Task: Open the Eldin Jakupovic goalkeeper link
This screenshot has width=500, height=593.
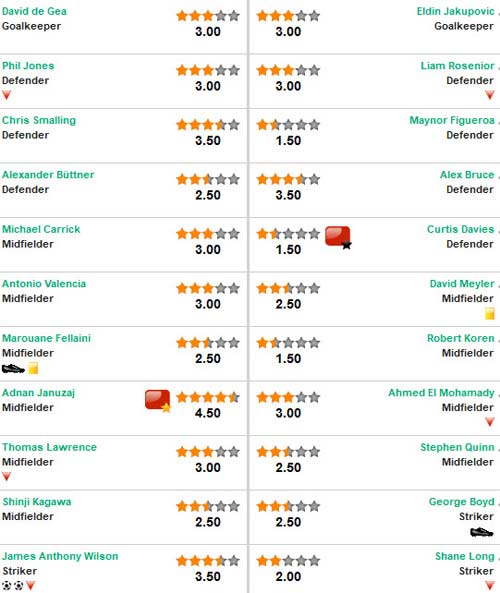Action: (456, 11)
